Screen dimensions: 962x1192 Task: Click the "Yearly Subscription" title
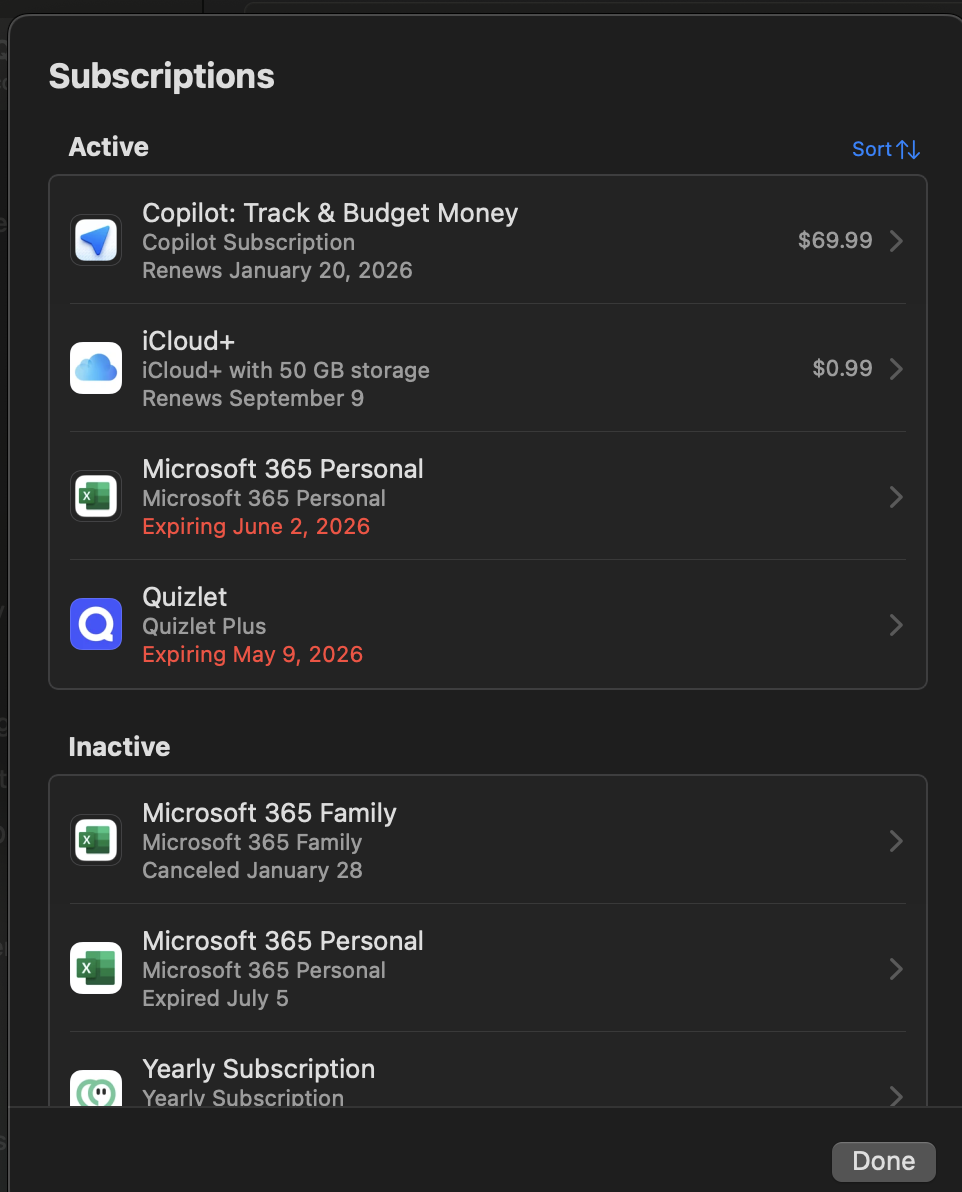click(x=259, y=1069)
